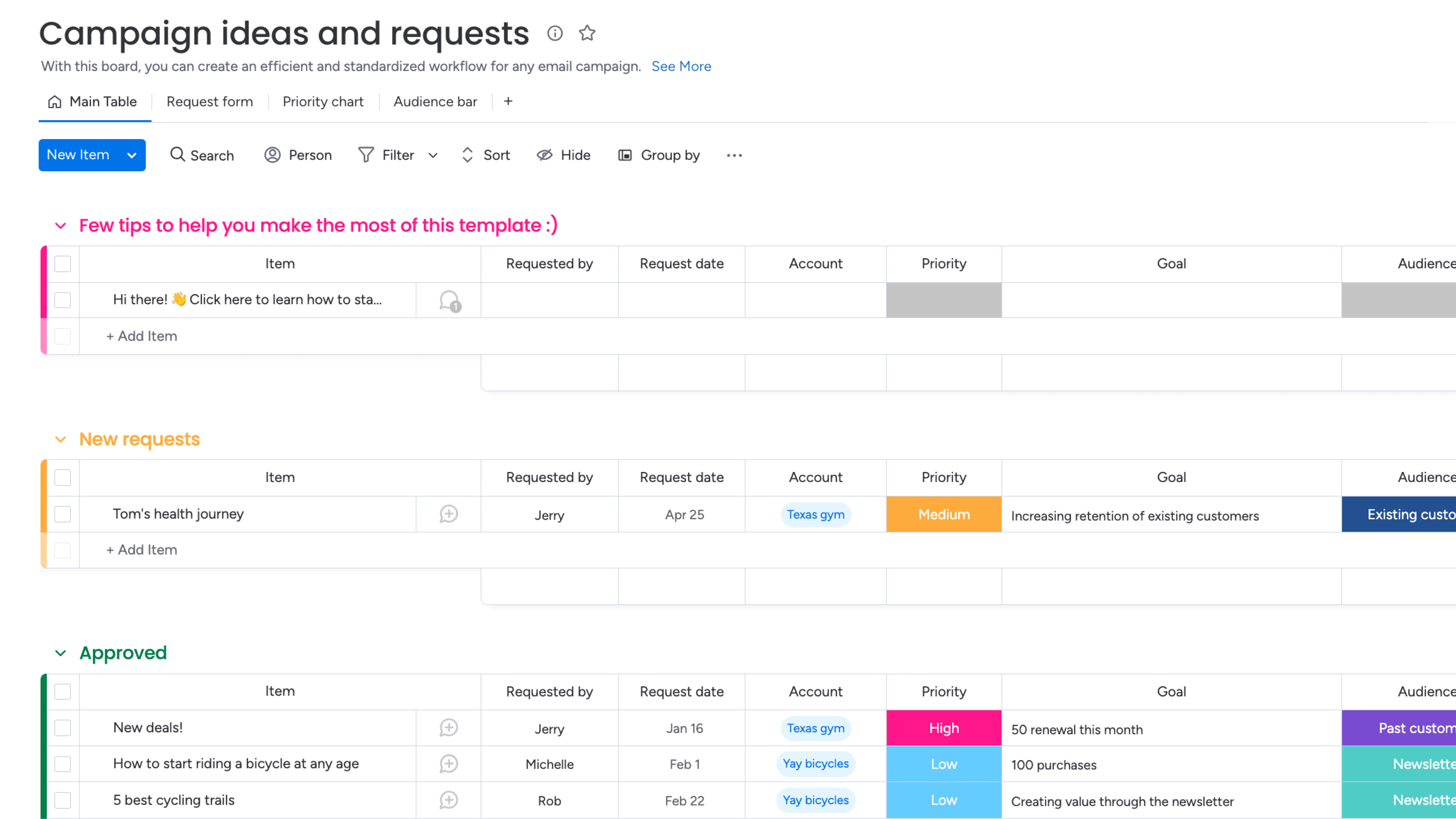1456x819 pixels.
Task: Open the Person filter
Action: 298,155
